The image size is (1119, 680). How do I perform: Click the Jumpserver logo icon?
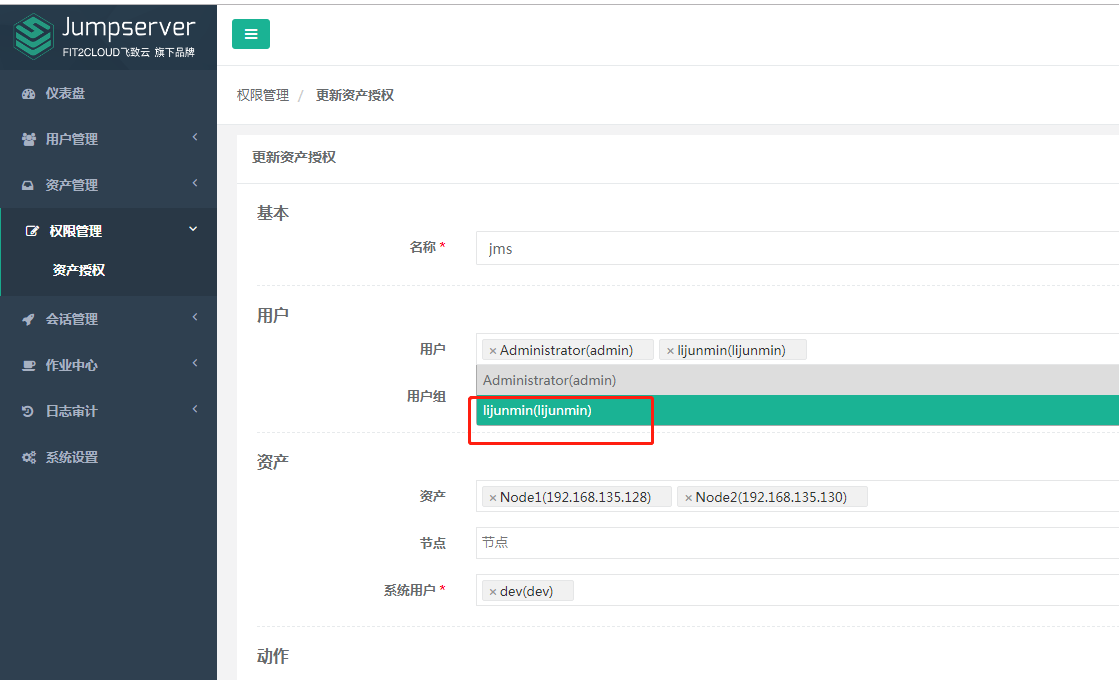tap(34, 36)
